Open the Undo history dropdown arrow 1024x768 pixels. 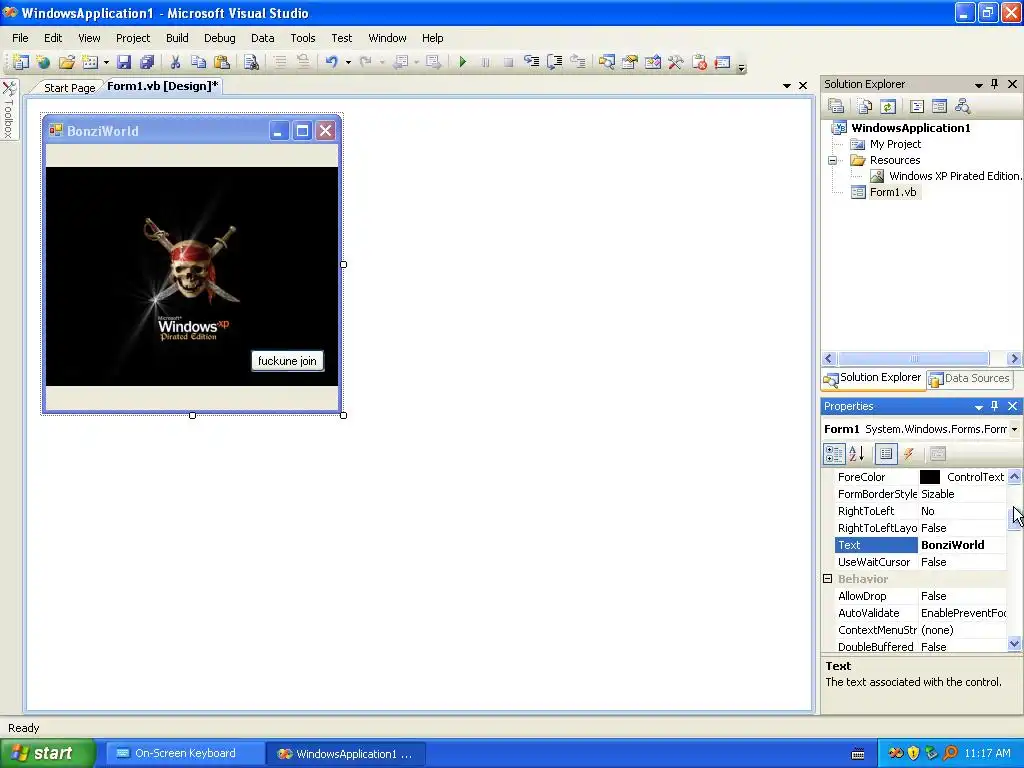(348, 63)
